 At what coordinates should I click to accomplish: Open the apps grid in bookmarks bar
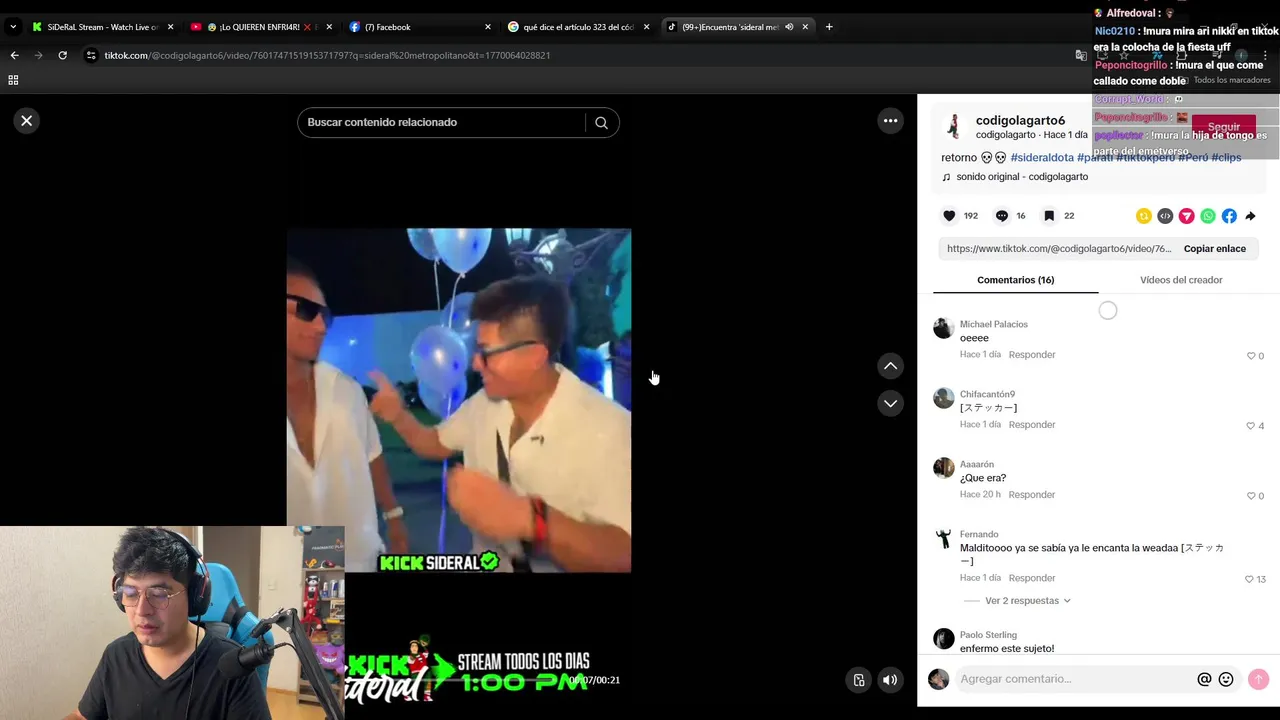13,80
